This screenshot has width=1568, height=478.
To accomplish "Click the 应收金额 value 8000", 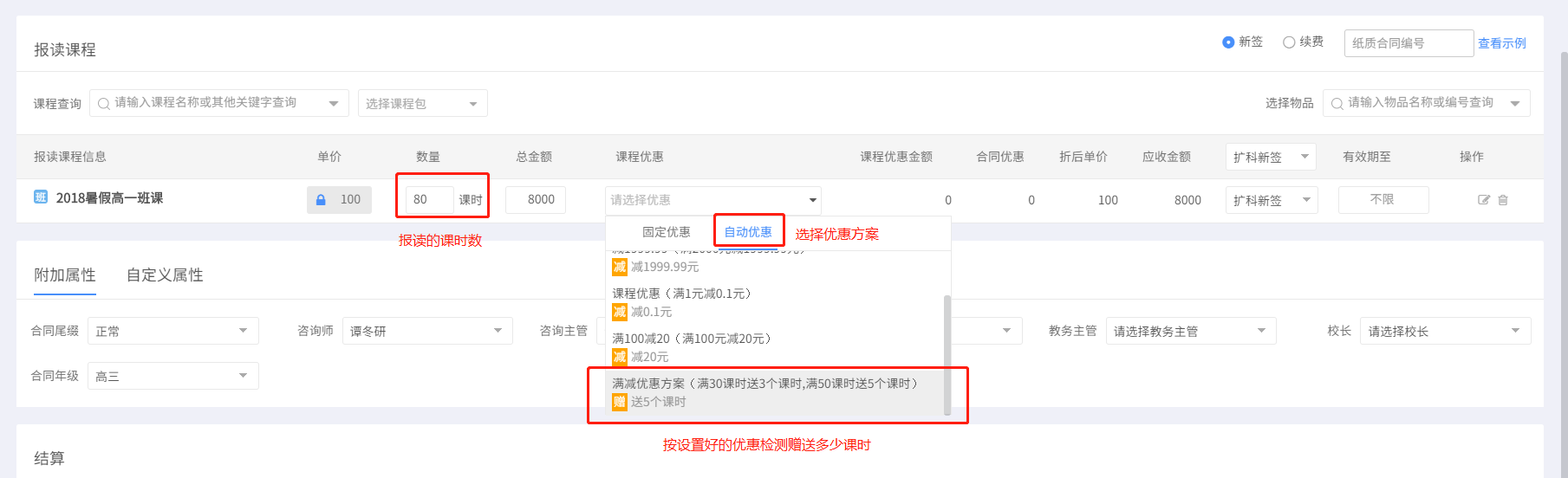I will click(x=1187, y=200).
